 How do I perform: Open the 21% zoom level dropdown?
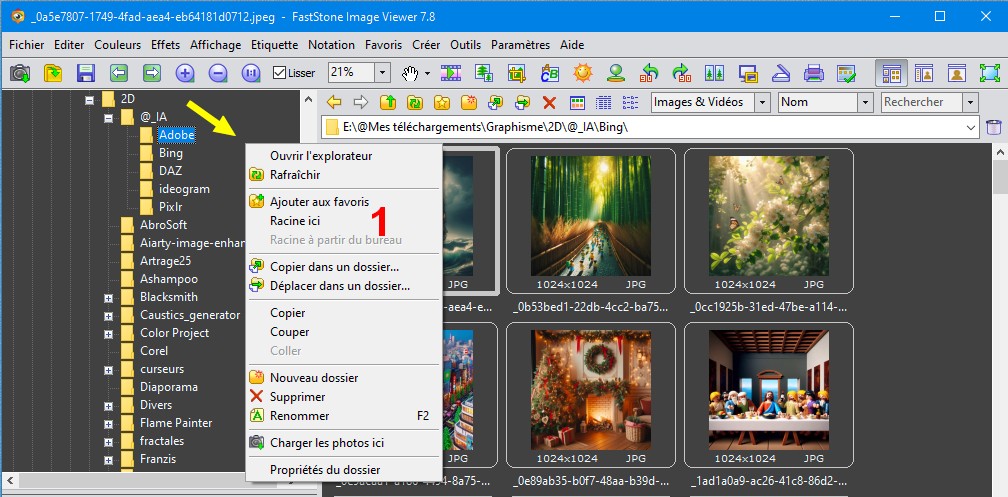point(382,73)
